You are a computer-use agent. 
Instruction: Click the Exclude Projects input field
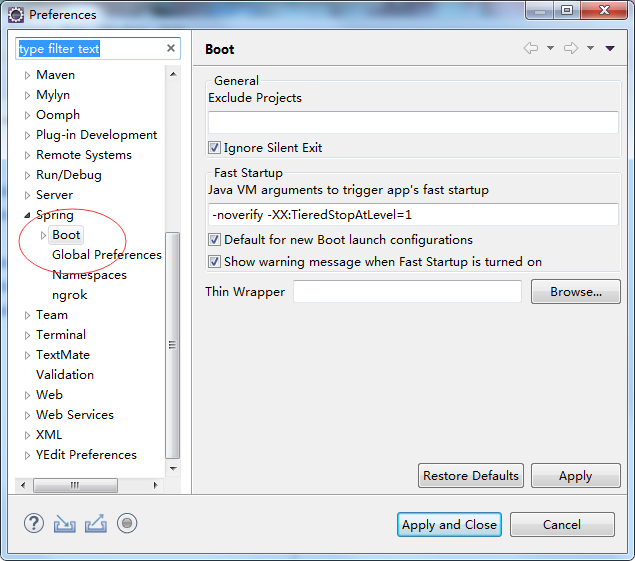tap(413, 122)
